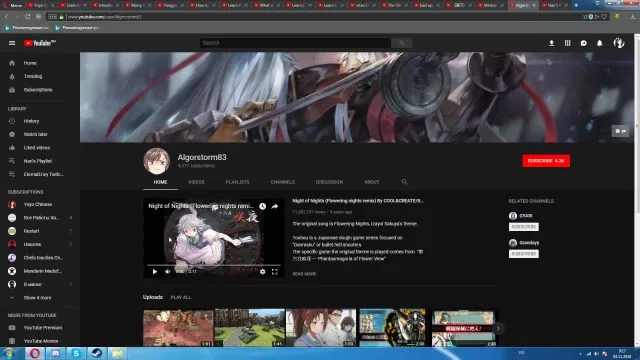
Task: Open the Night of Nights video title link
Action: click(358, 201)
